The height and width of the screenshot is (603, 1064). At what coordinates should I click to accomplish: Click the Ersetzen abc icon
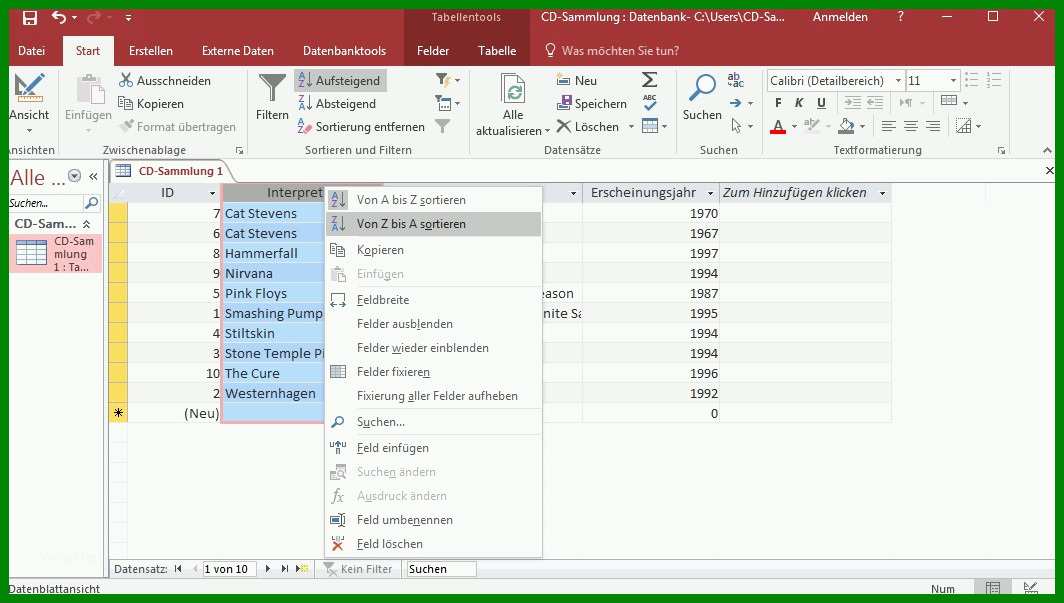pos(736,80)
